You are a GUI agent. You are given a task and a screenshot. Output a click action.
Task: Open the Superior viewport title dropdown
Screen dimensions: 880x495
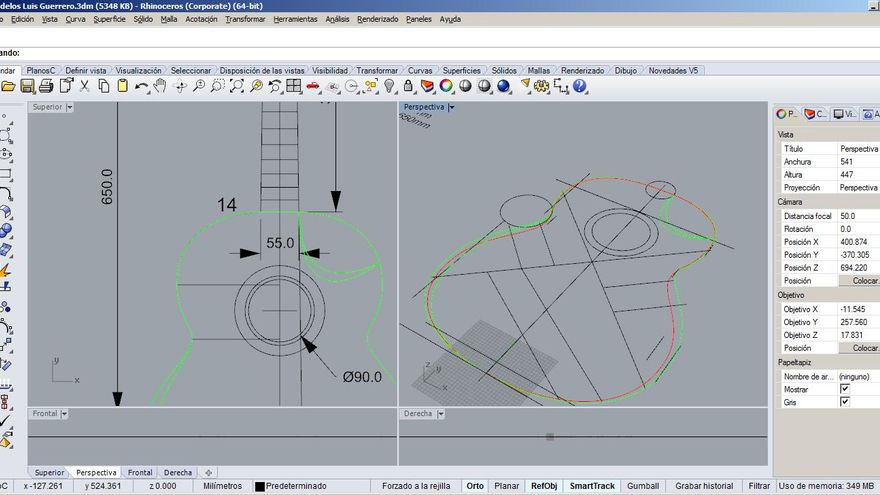(x=70, y=107)
